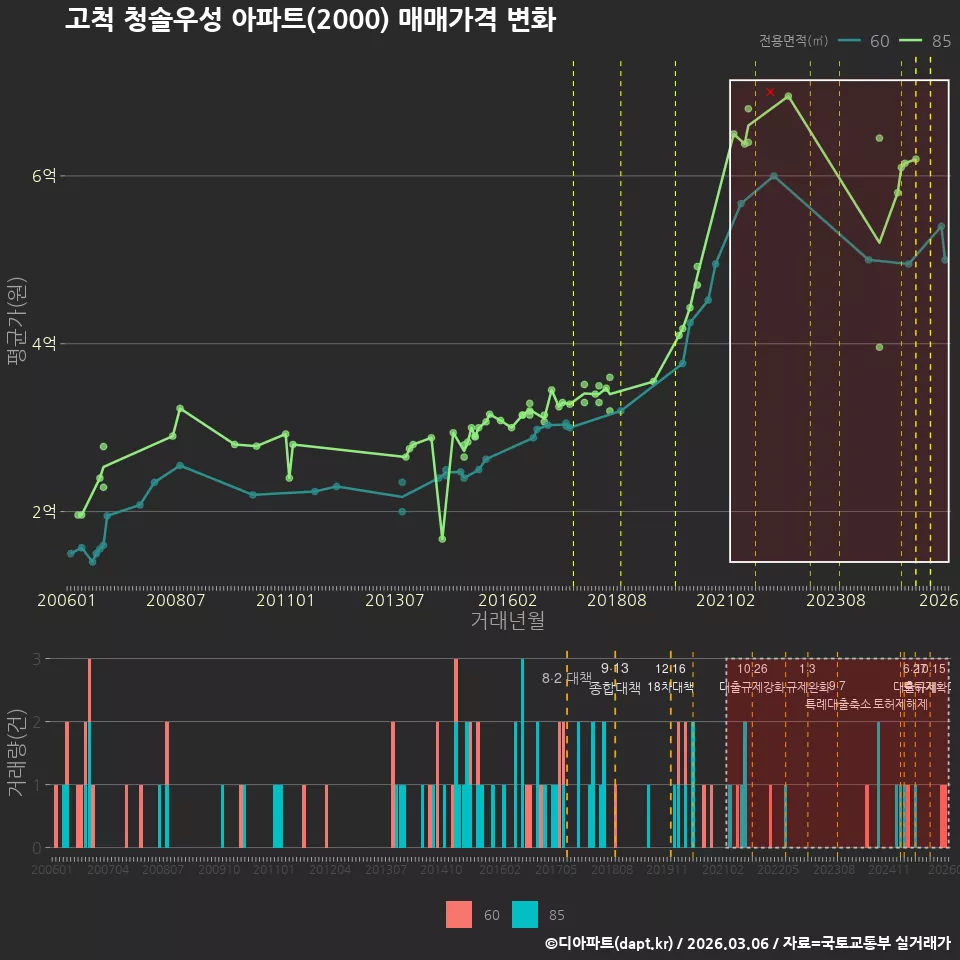Click '200807' on the price chart x-axis
Image resolution: width=960 pixels, height=960 pixels.
[176, 600]
